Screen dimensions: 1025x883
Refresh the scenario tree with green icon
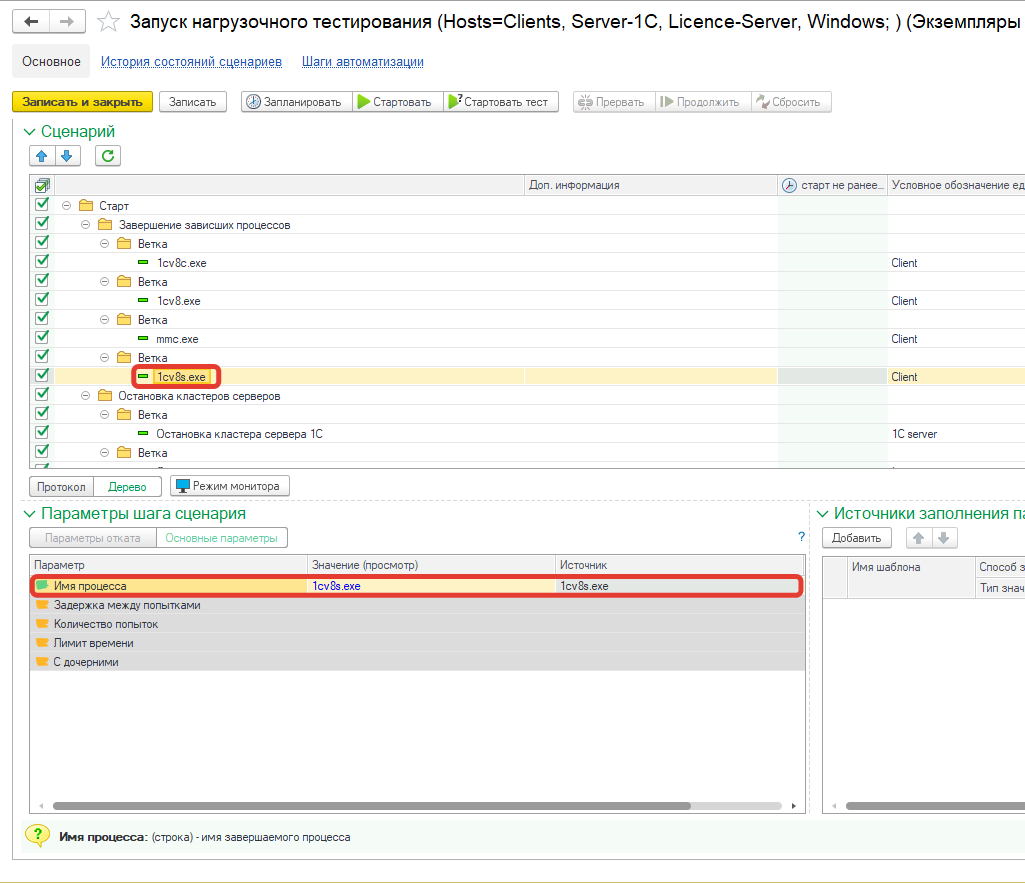click(x=108, y=155)
